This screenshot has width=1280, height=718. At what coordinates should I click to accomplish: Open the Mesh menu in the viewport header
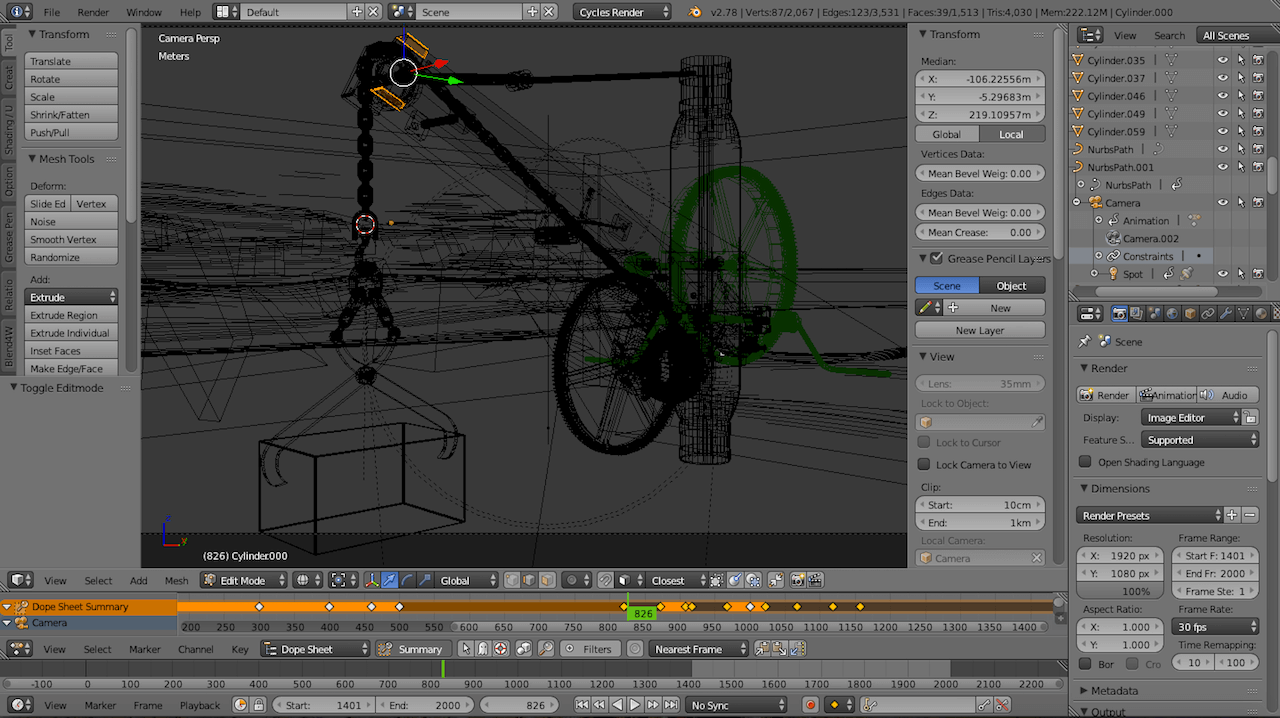click(x=176, y=580)
